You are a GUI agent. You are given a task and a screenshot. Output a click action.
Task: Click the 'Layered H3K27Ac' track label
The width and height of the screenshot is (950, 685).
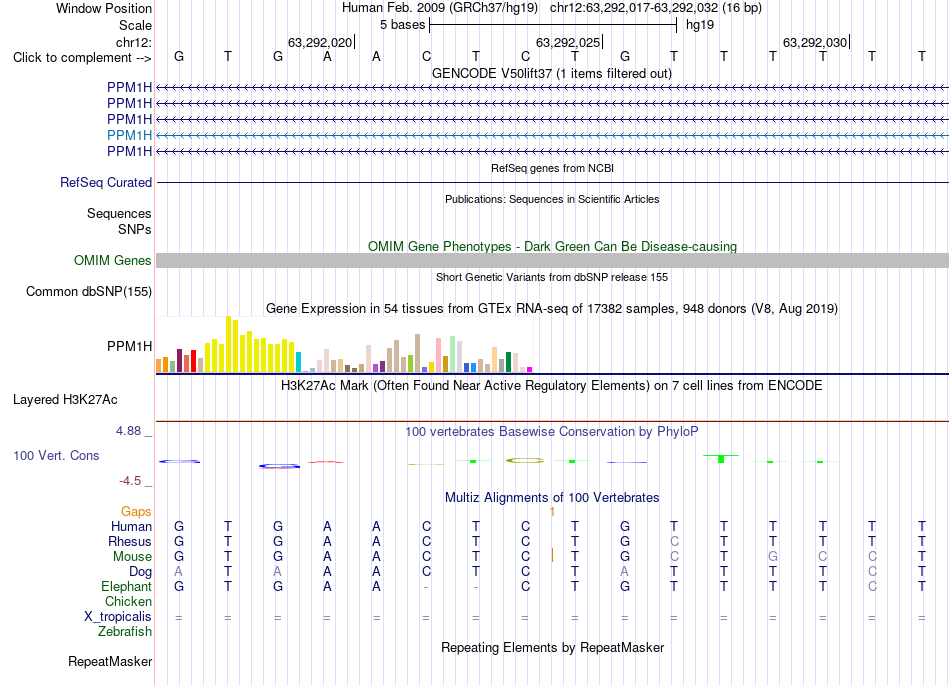(65, 400)
